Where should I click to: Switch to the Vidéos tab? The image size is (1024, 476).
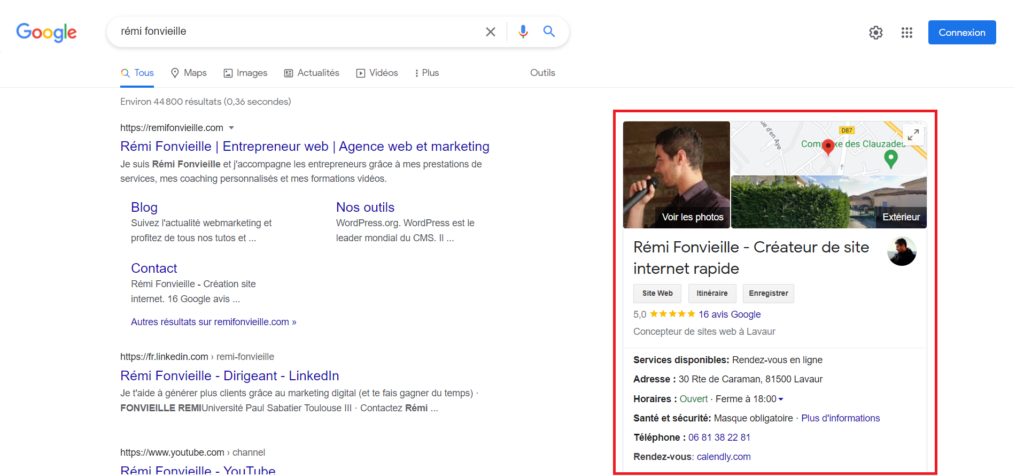click(x=377, y=73)
